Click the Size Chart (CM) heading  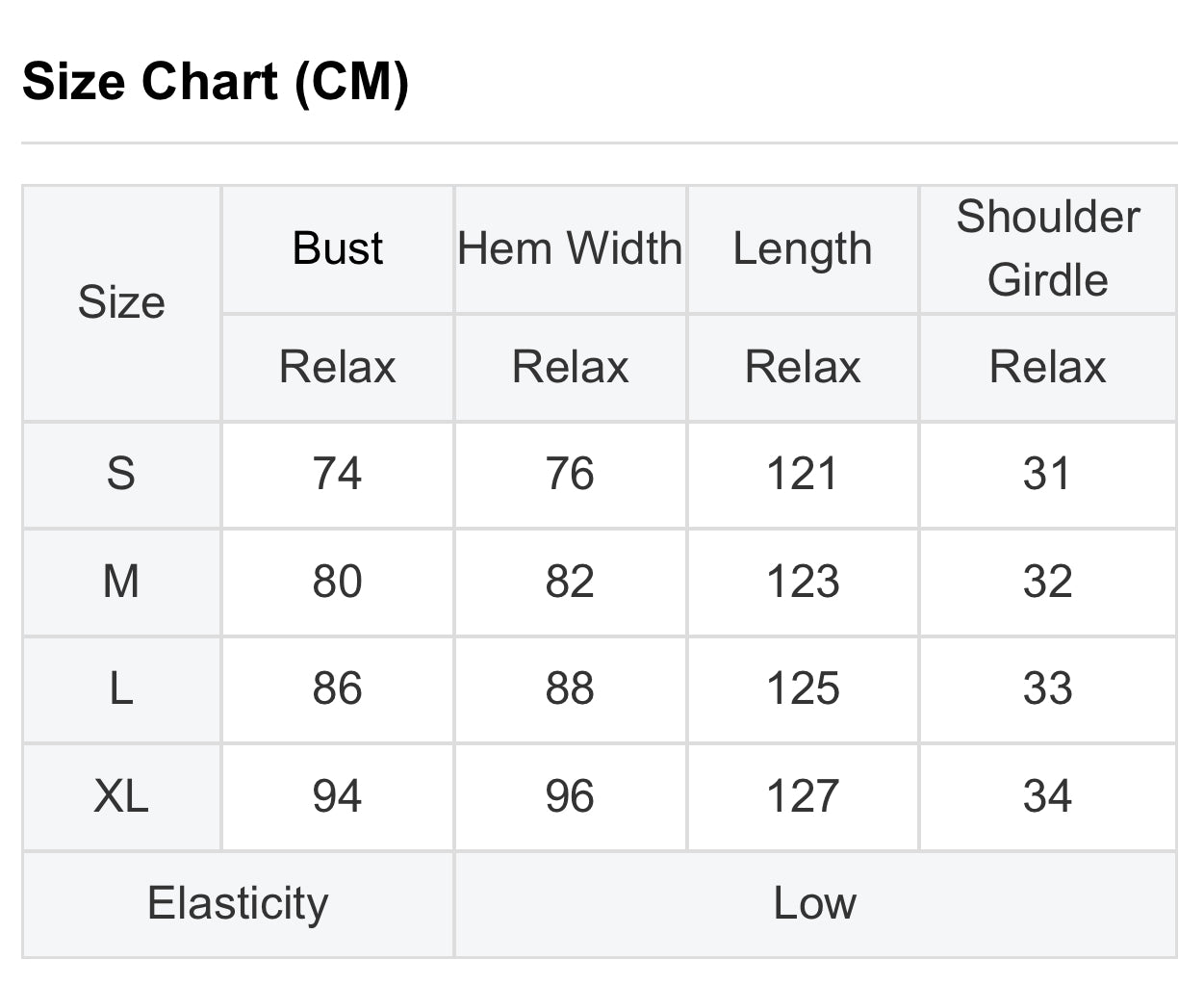click(216, 81)
